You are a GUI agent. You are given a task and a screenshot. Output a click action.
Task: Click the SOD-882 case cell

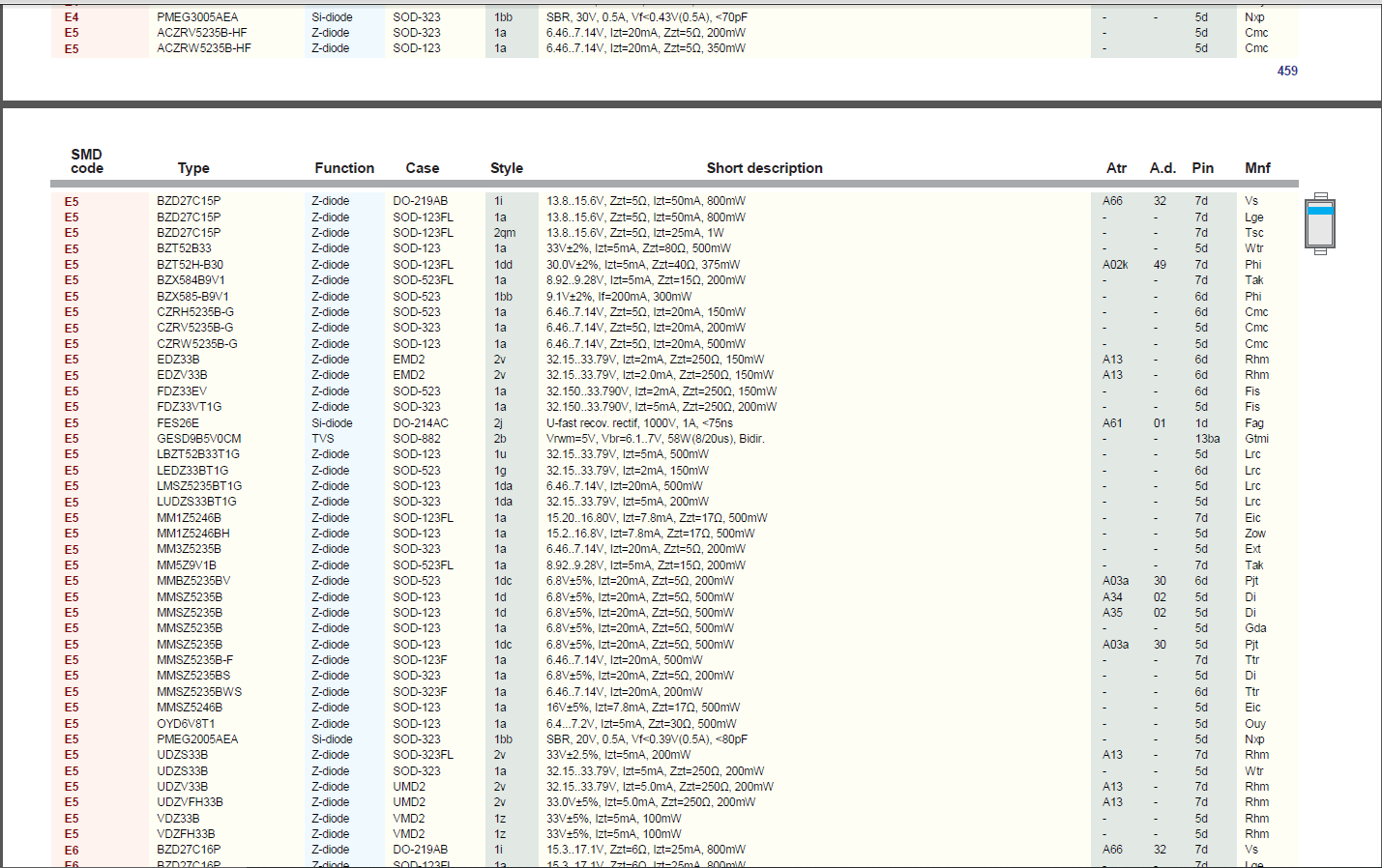[417, 439]
